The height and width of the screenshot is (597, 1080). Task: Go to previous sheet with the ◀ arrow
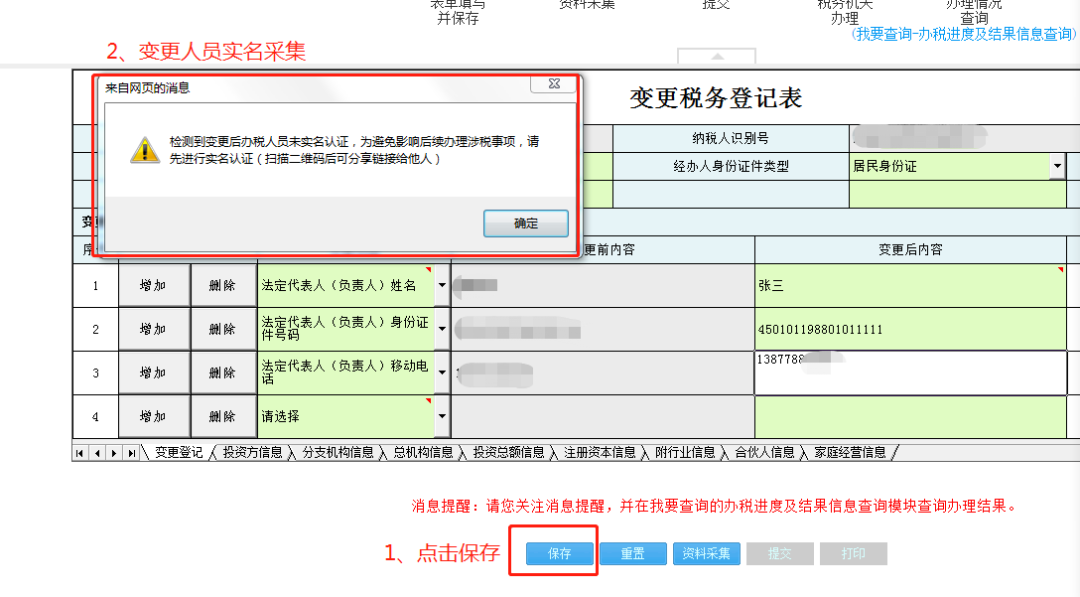[97, 453]
